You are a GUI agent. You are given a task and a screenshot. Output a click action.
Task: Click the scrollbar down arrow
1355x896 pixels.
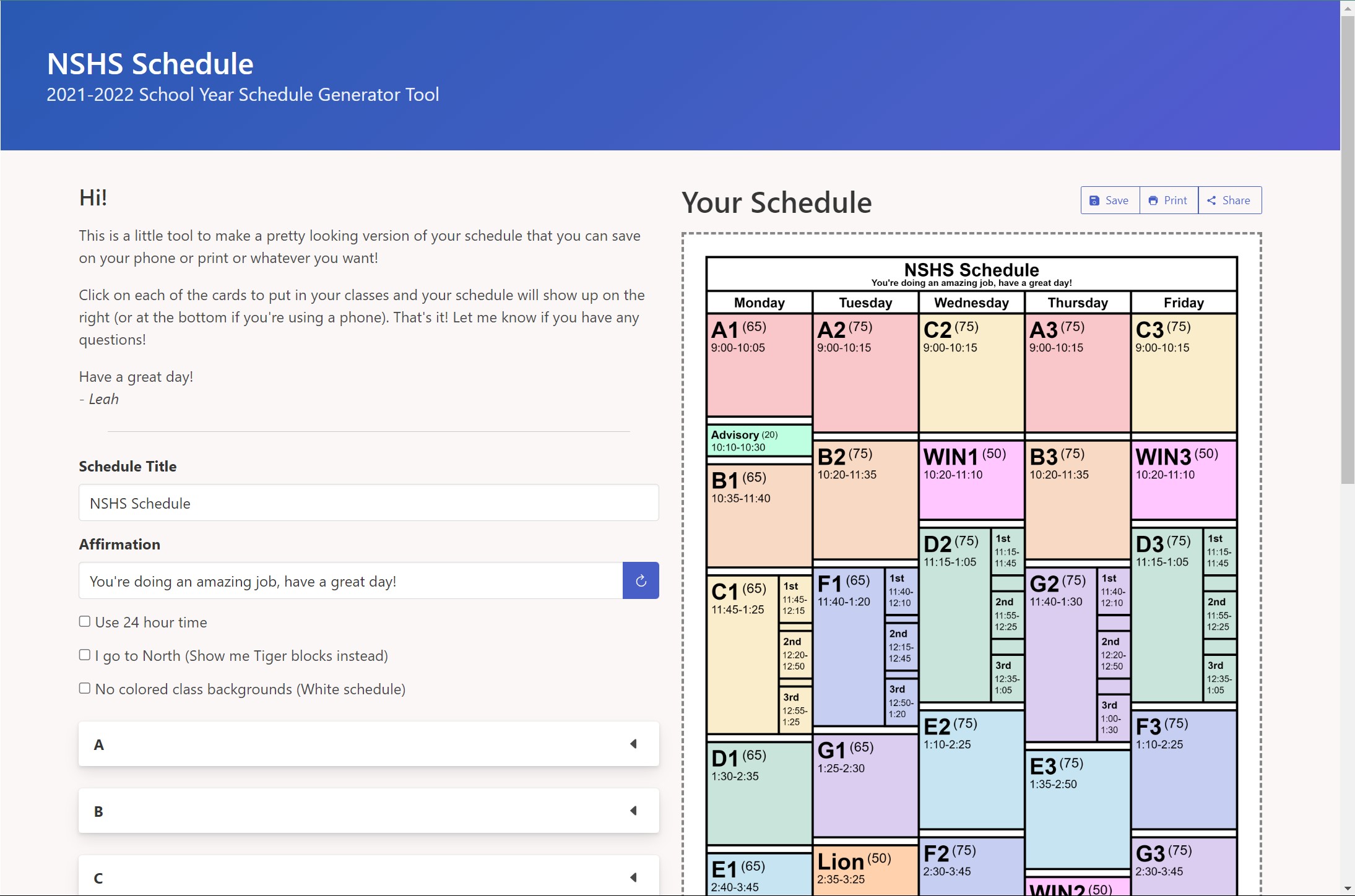(1348, 889)
